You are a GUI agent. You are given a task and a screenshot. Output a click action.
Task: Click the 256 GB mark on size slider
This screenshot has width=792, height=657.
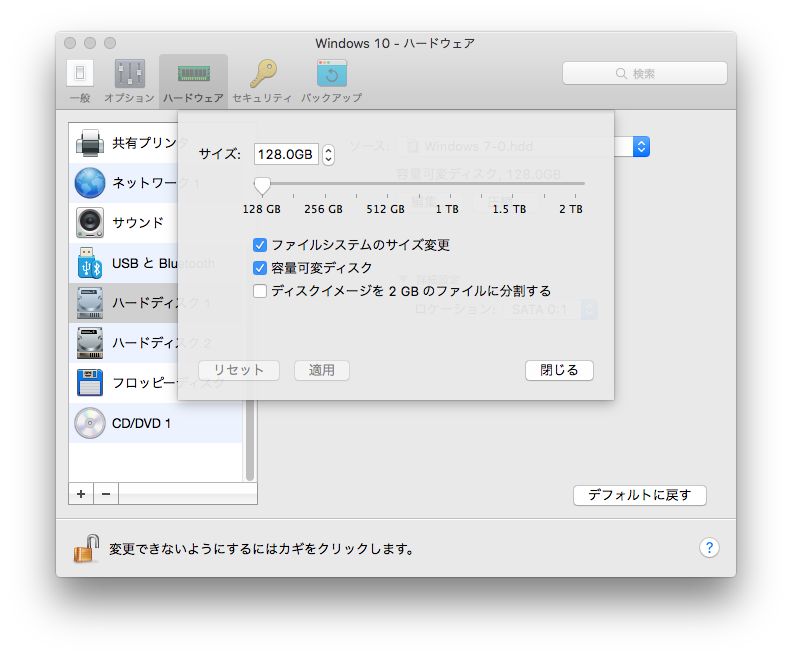323,209
